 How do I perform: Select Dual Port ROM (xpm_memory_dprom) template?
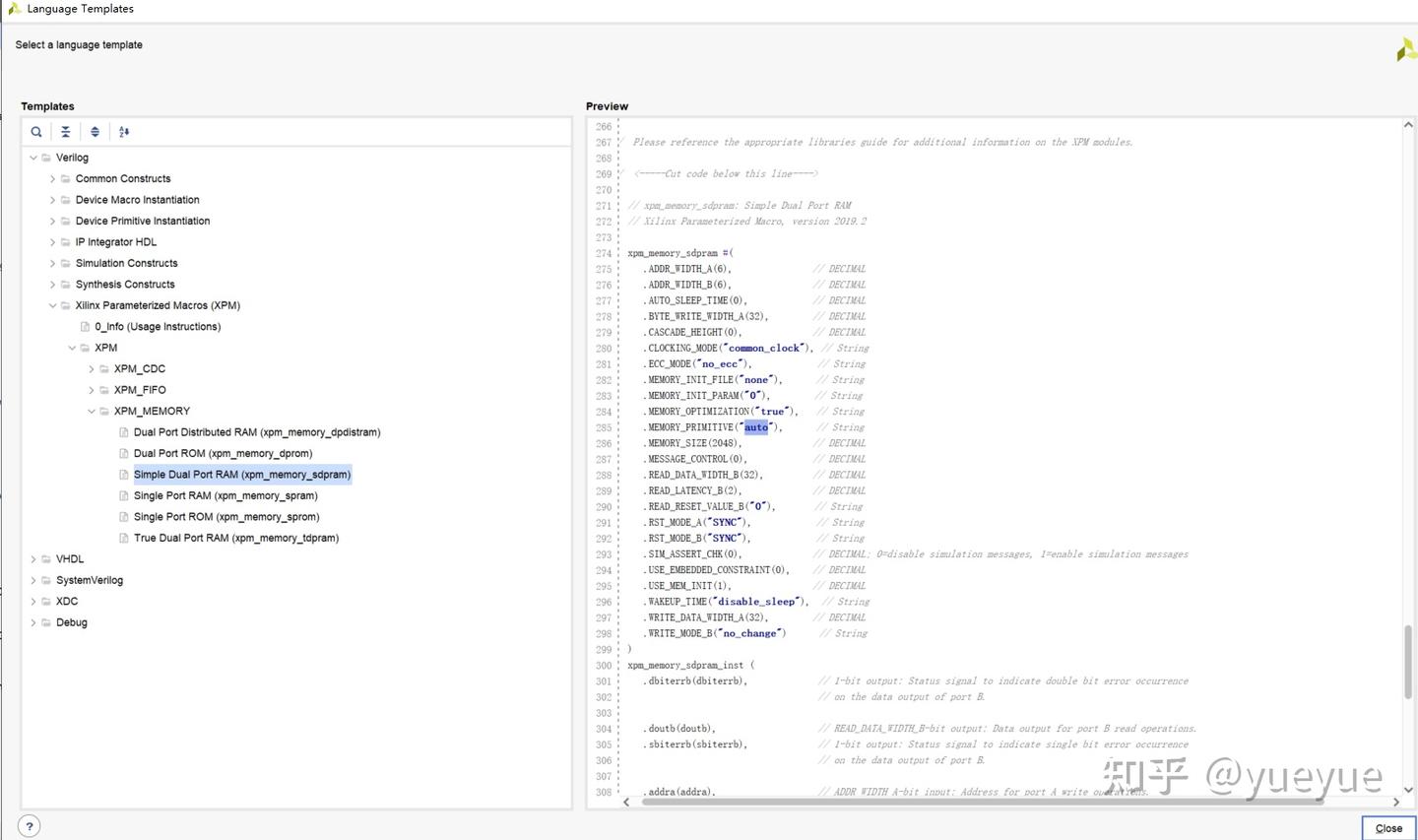223,454
